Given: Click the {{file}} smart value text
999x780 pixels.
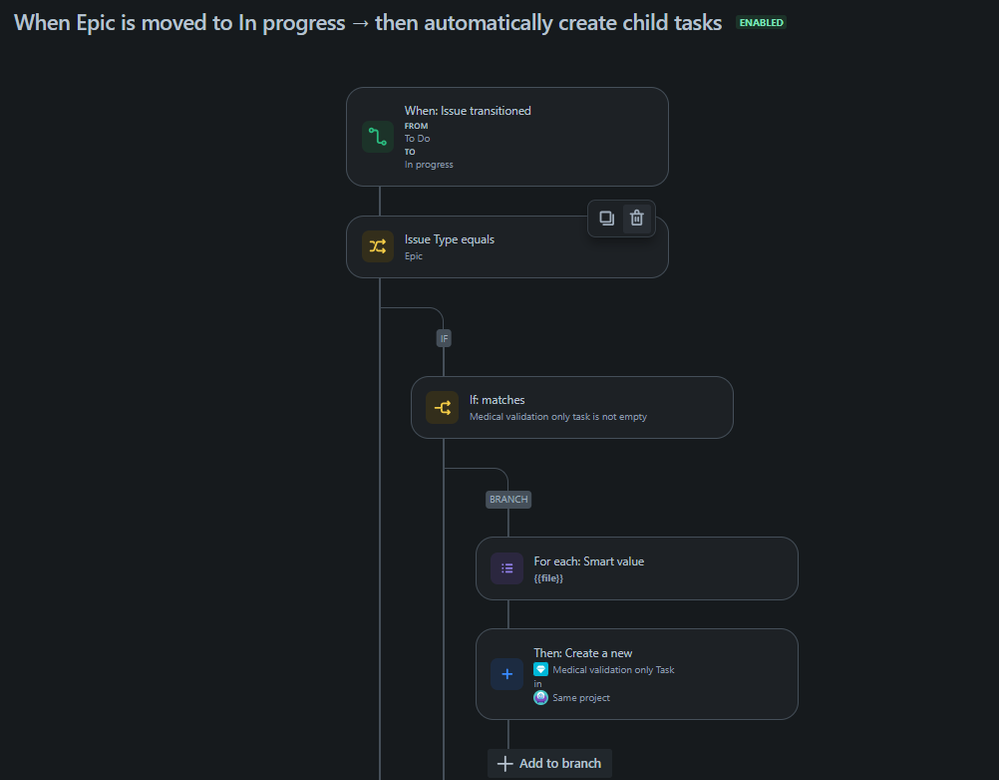Looking at the screenshot, I should click(x=550, y=577).
